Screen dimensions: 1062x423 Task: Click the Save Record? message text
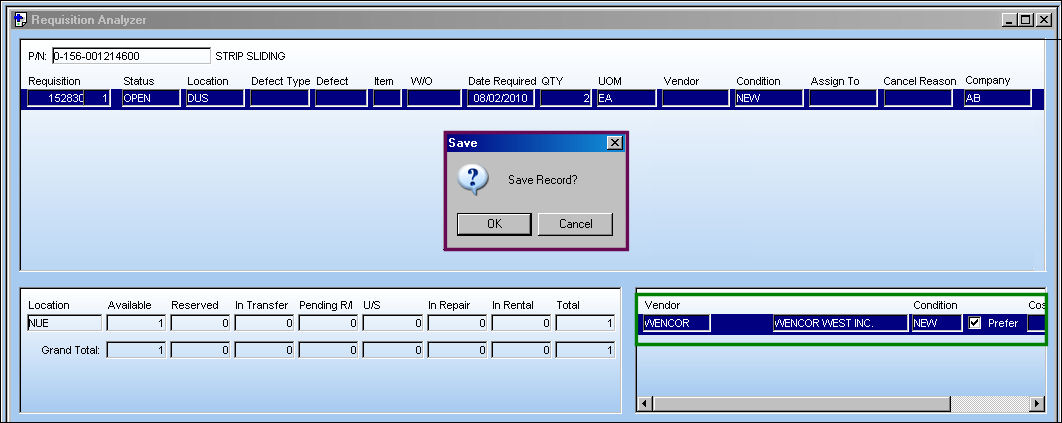543,181
